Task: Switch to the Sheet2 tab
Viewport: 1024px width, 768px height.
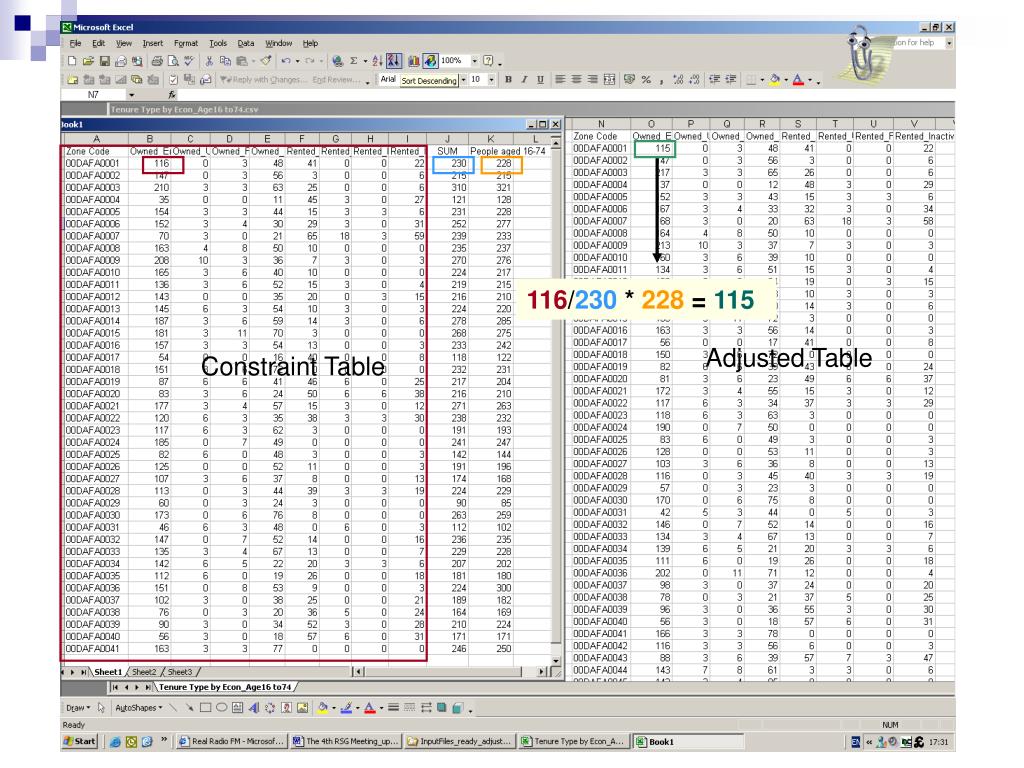Action: coord(144,672)
